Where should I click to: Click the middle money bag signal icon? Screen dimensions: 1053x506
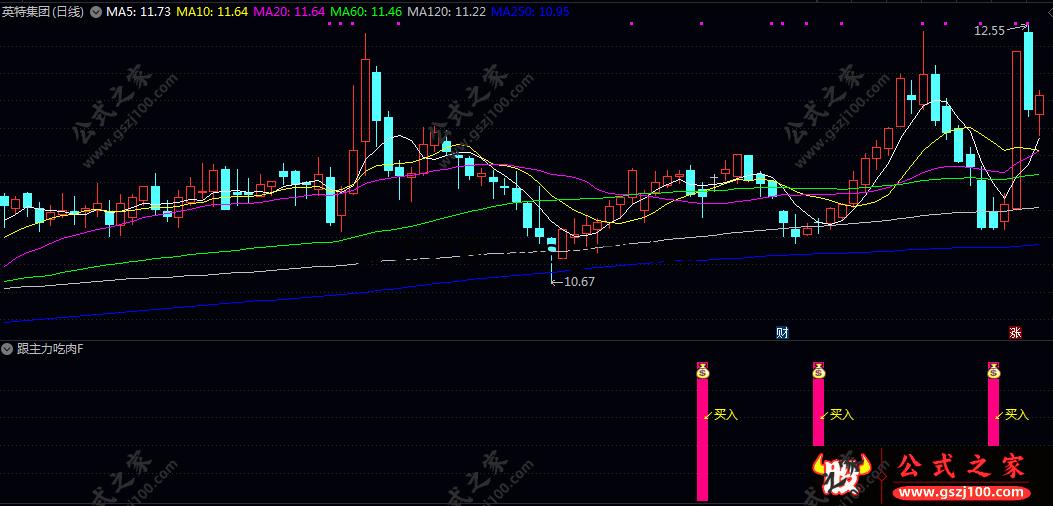coord(819,370)
